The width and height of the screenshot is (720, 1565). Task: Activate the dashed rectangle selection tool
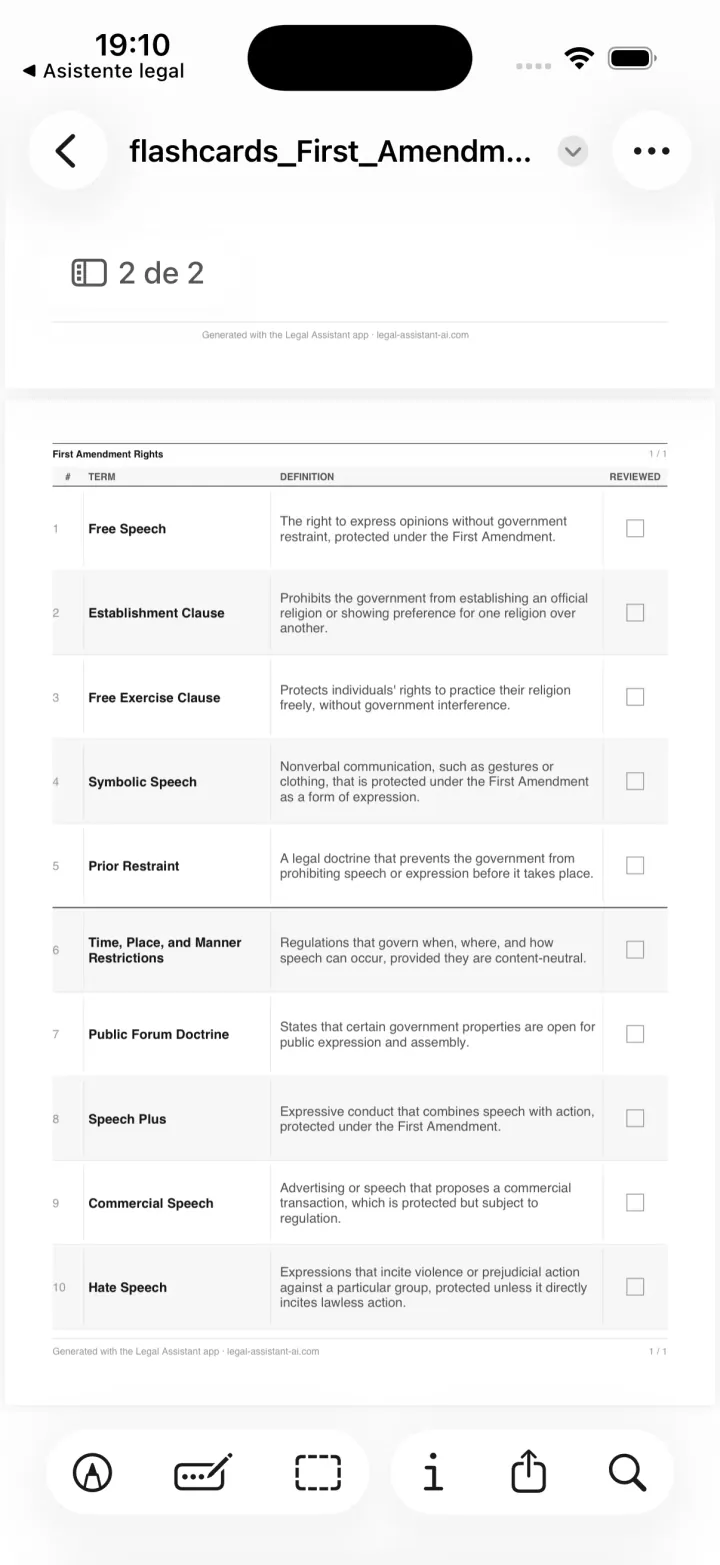(x=318, y=1472)
